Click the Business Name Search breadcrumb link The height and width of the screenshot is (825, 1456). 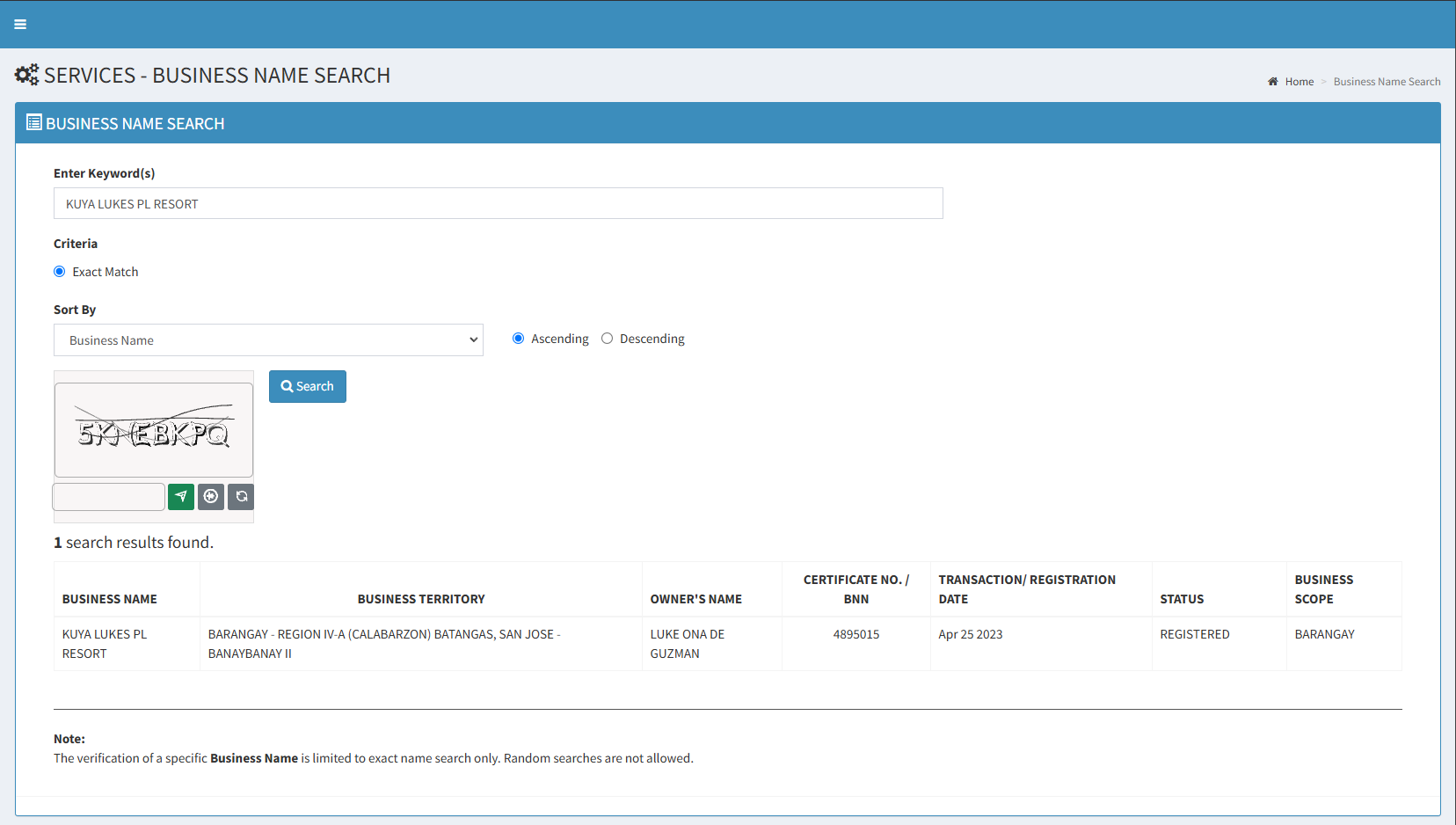1387,82
